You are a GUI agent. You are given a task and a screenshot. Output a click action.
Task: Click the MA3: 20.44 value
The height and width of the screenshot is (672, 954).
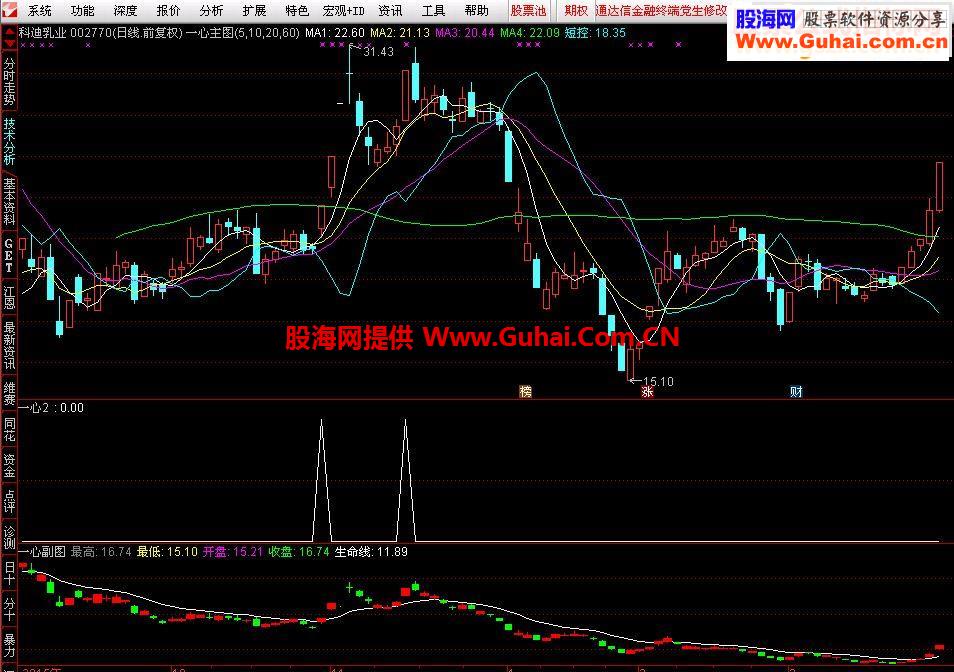point(465,32)
